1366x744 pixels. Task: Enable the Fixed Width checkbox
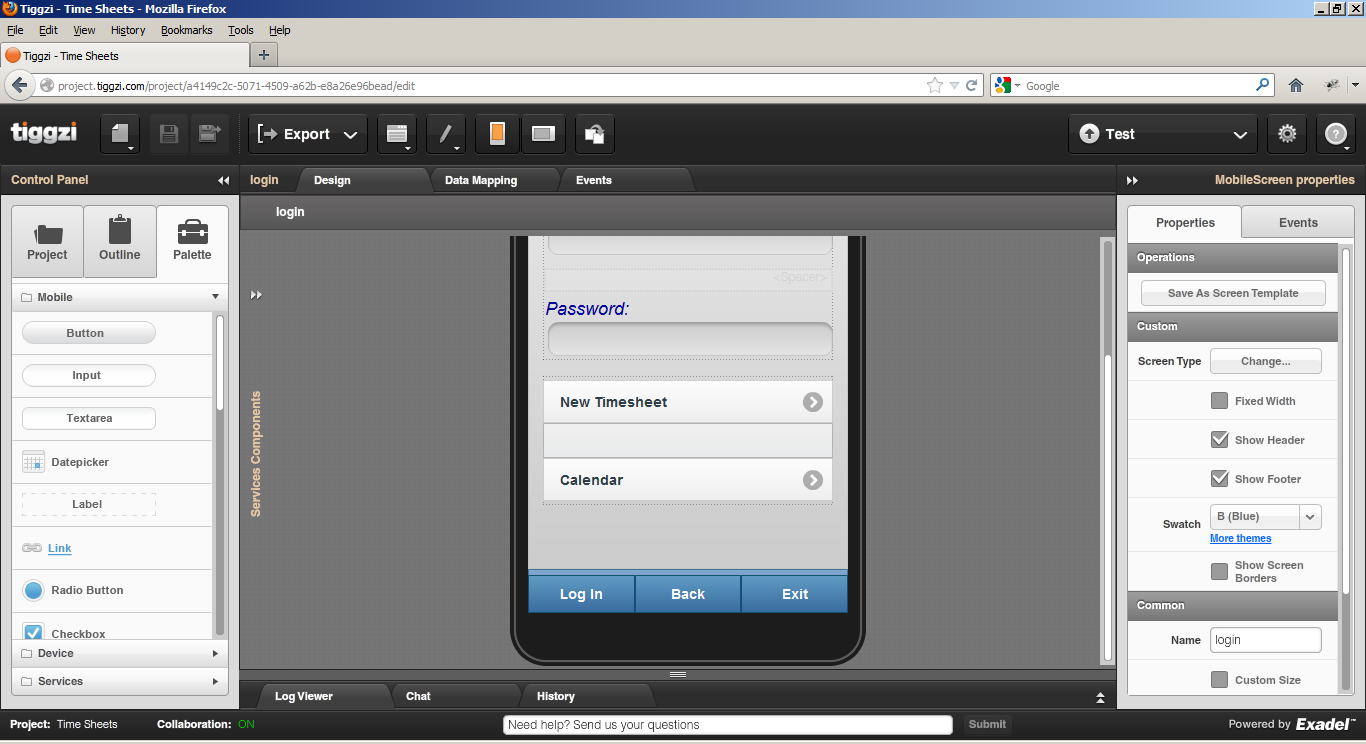point(1219,401)
